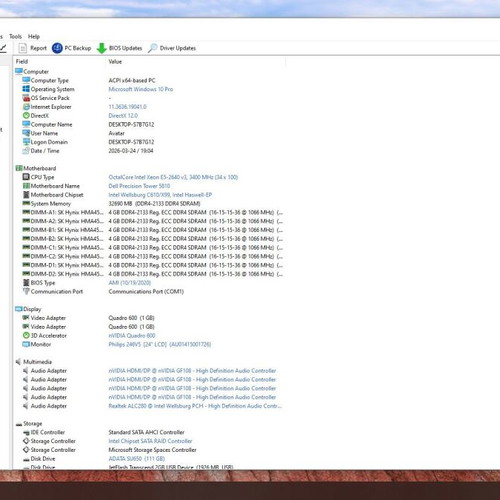Click the Storage section icon
Image resolution: width=500 pixels, height=500 pixels.
[x=19, y=424]
